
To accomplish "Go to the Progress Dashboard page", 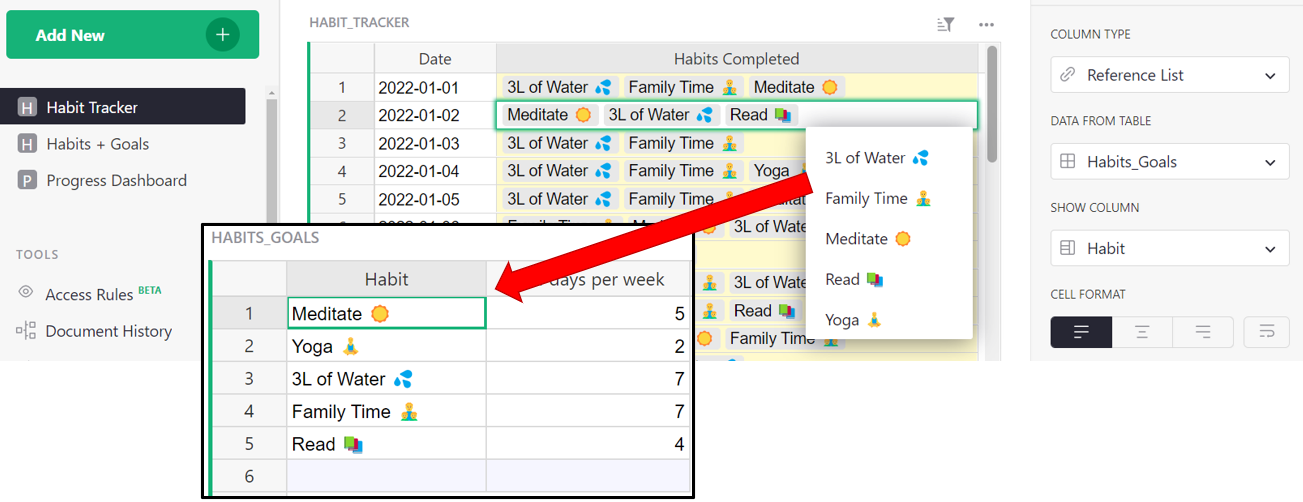I will (x=116, y=181).
